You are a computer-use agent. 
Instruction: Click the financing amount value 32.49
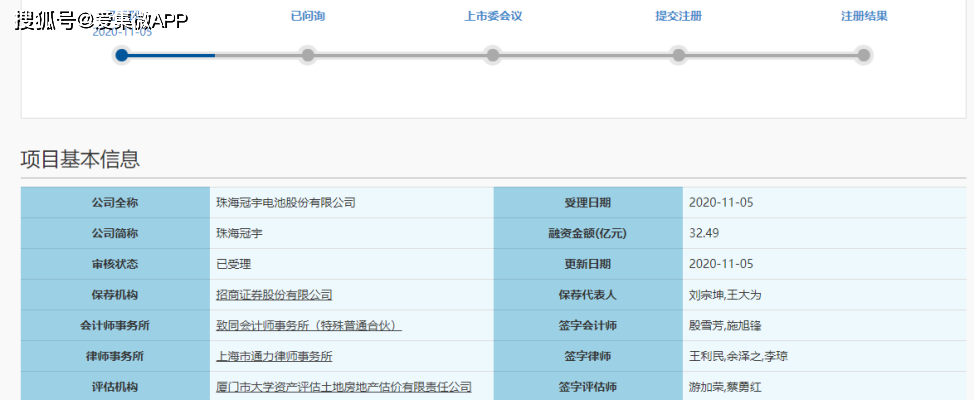tap(704, 233)
